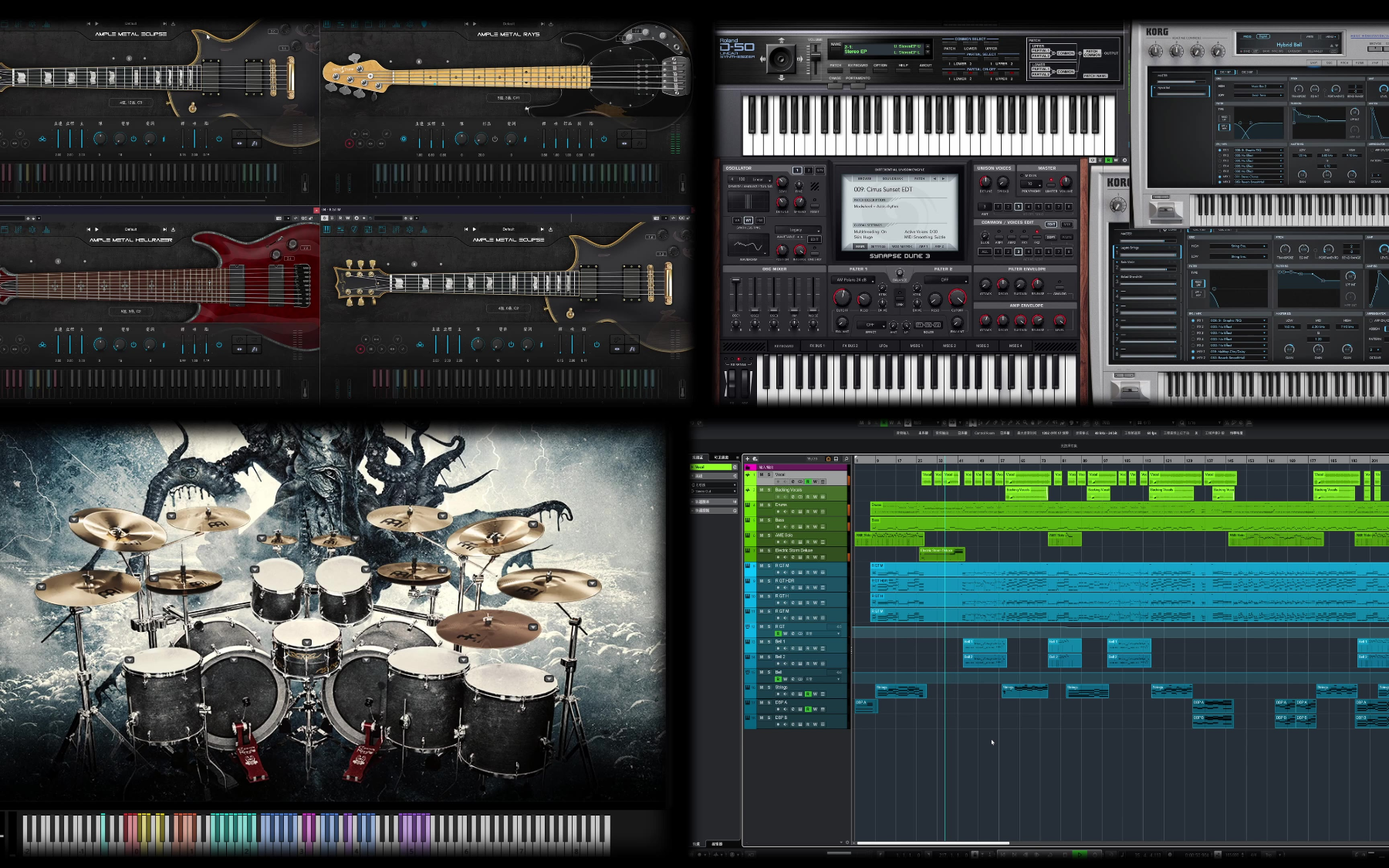Open the MSEG 1 tab

pyautogui.click(x=916, y=346)
